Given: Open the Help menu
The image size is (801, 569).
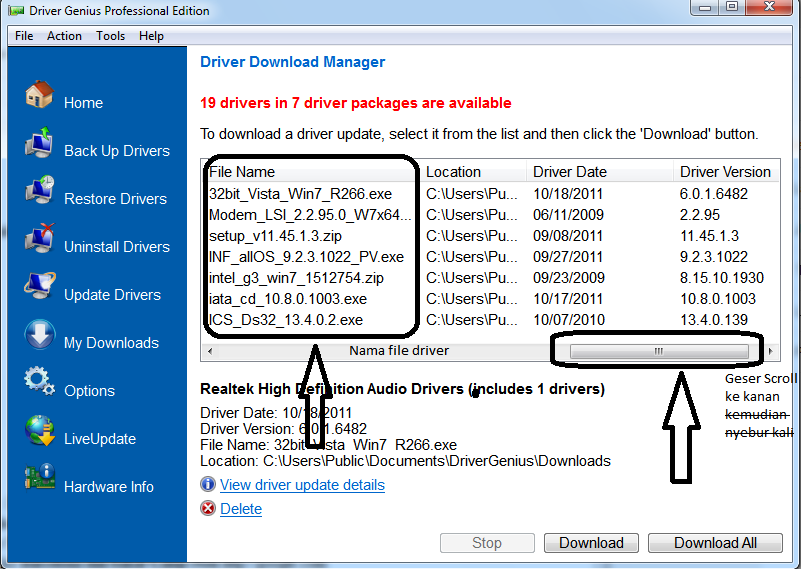Looking at the screenshot, I should pos(151,36).
